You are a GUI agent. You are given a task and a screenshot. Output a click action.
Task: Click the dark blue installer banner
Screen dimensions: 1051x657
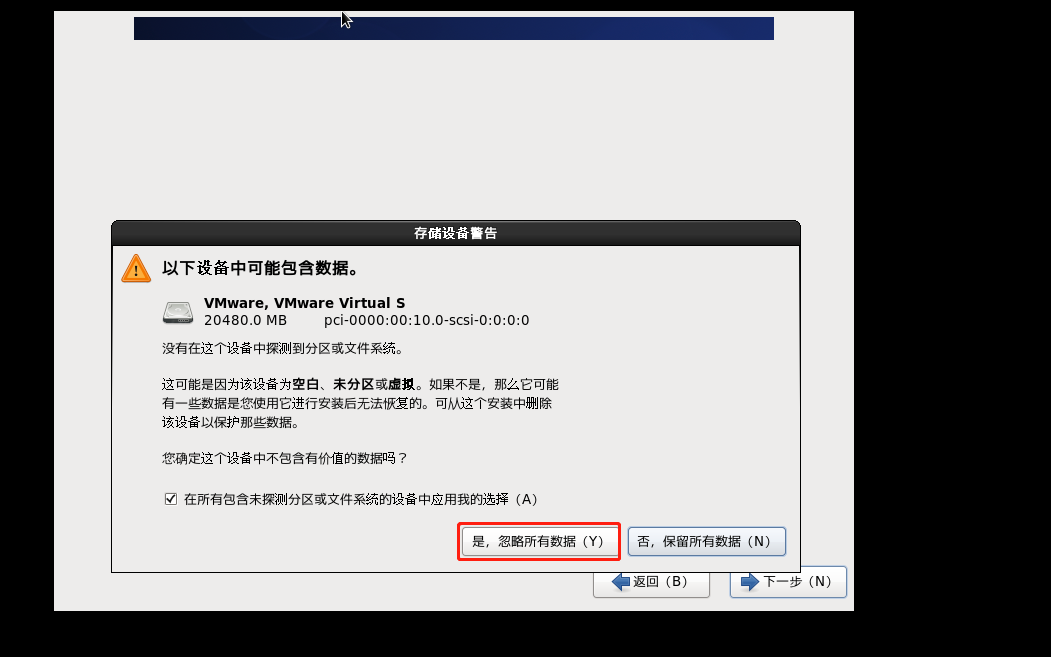tap(454, 28)
